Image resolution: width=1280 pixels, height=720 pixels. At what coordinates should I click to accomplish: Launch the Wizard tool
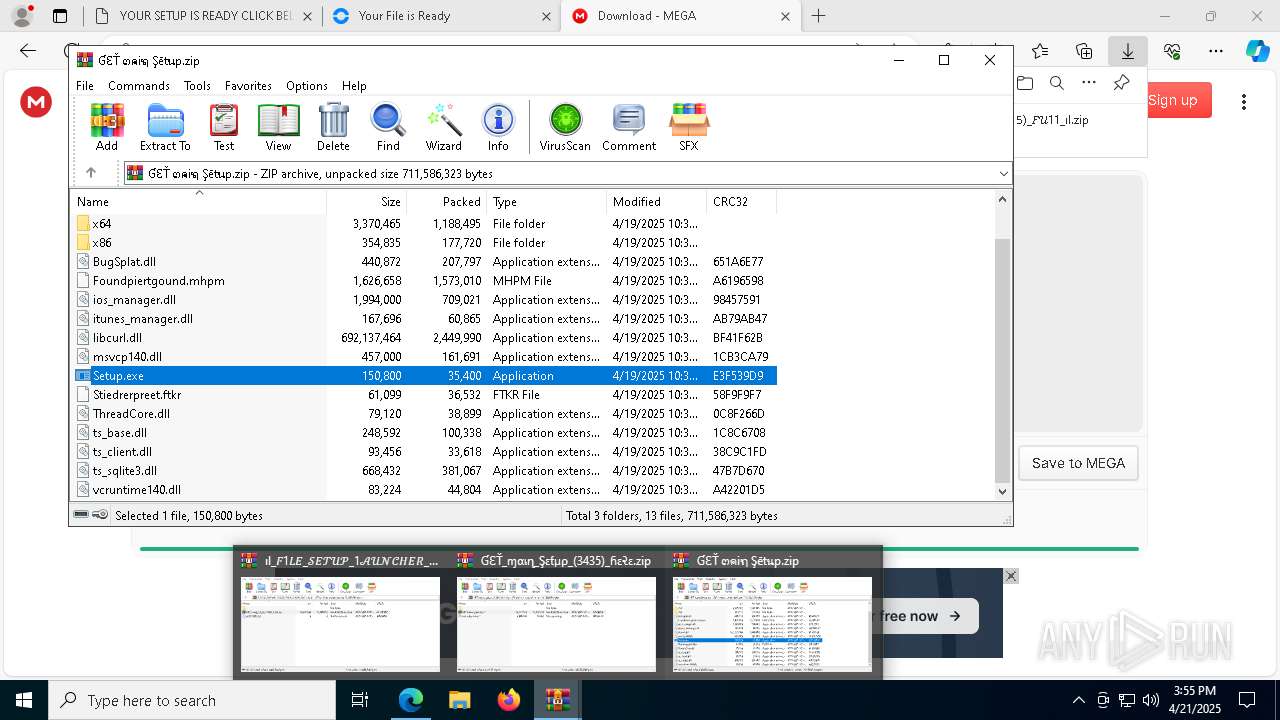(443, 127)
